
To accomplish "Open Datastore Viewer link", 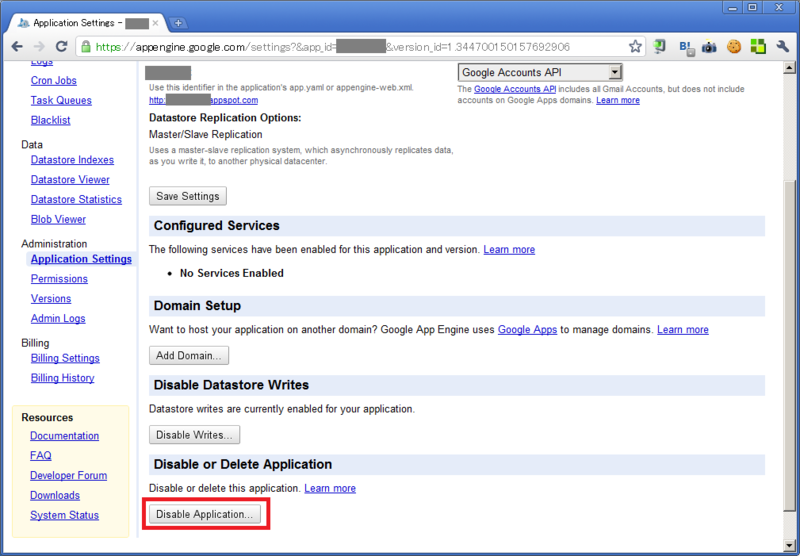I will [70, 180].
